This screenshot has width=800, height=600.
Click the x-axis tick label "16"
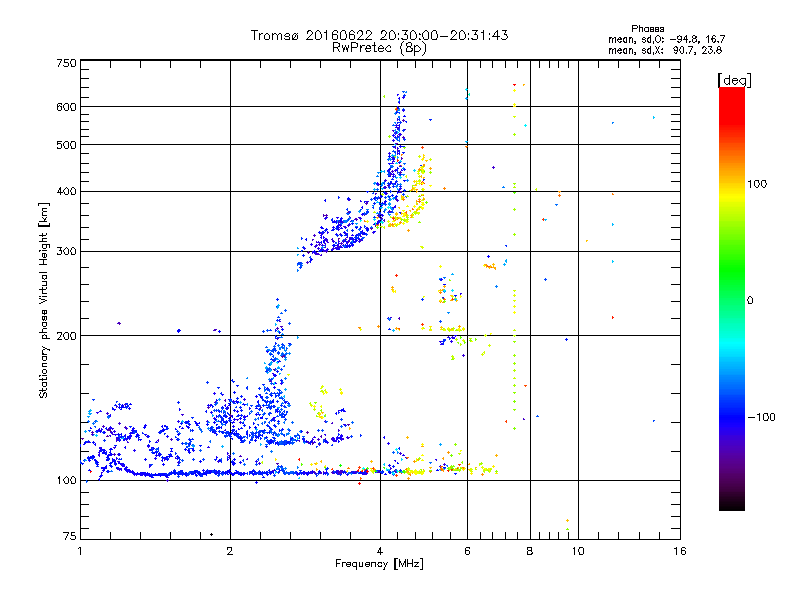pos(680,551)
